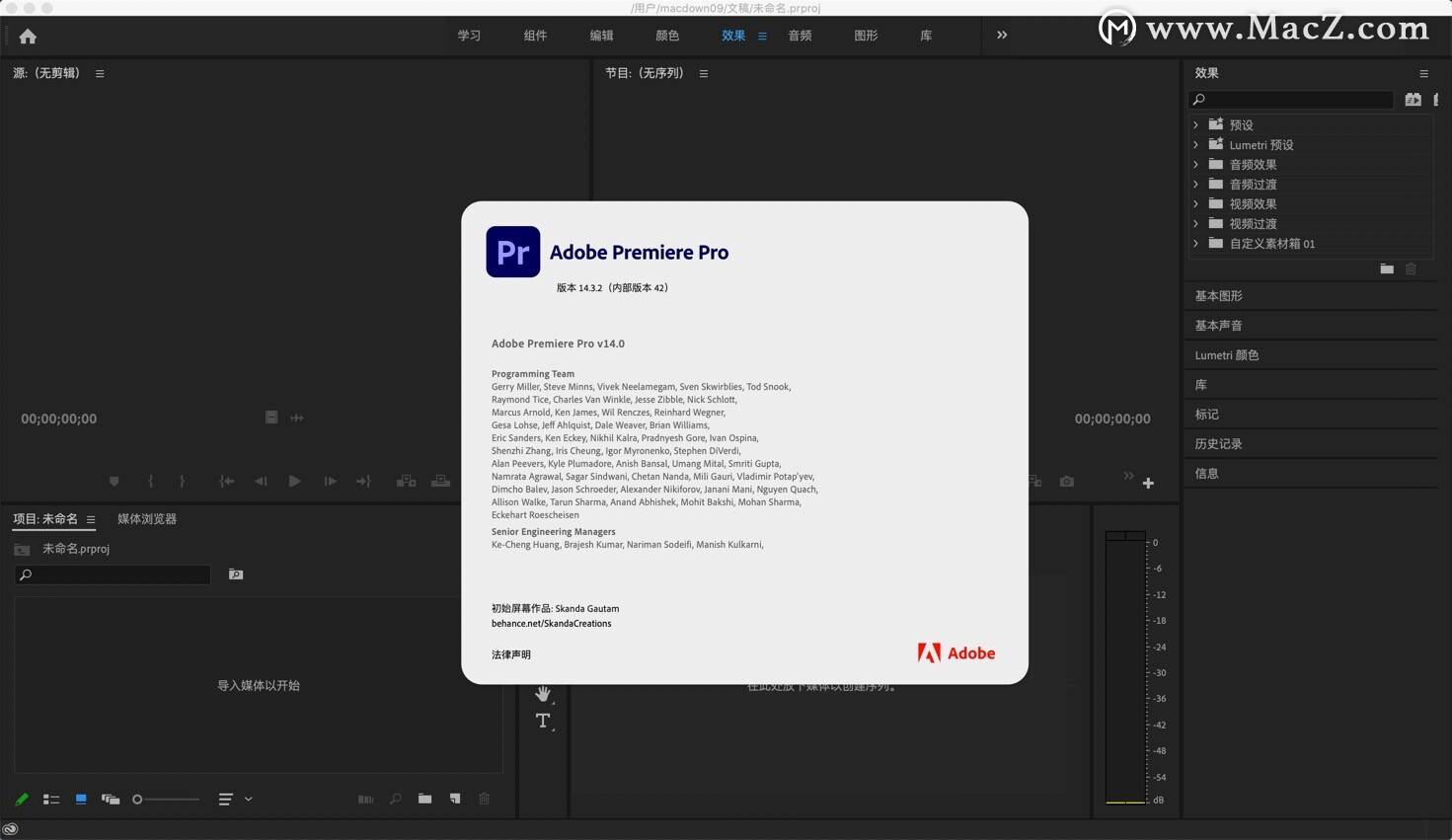Click Drag Audio Only waveform icon

tap(297, 418)
